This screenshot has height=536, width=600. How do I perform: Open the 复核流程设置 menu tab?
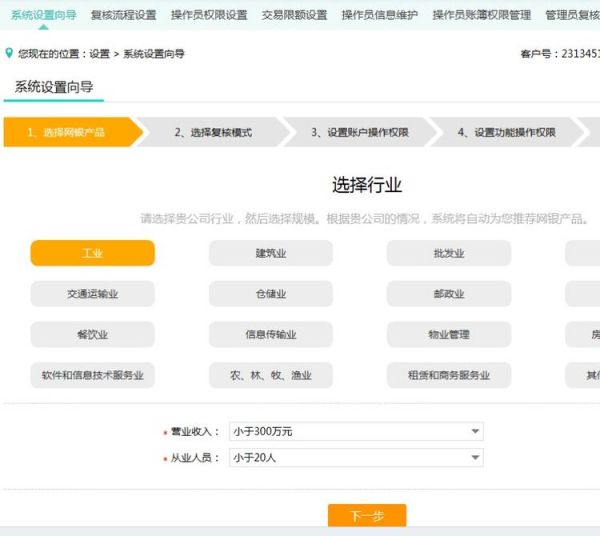tap(123, 15)
